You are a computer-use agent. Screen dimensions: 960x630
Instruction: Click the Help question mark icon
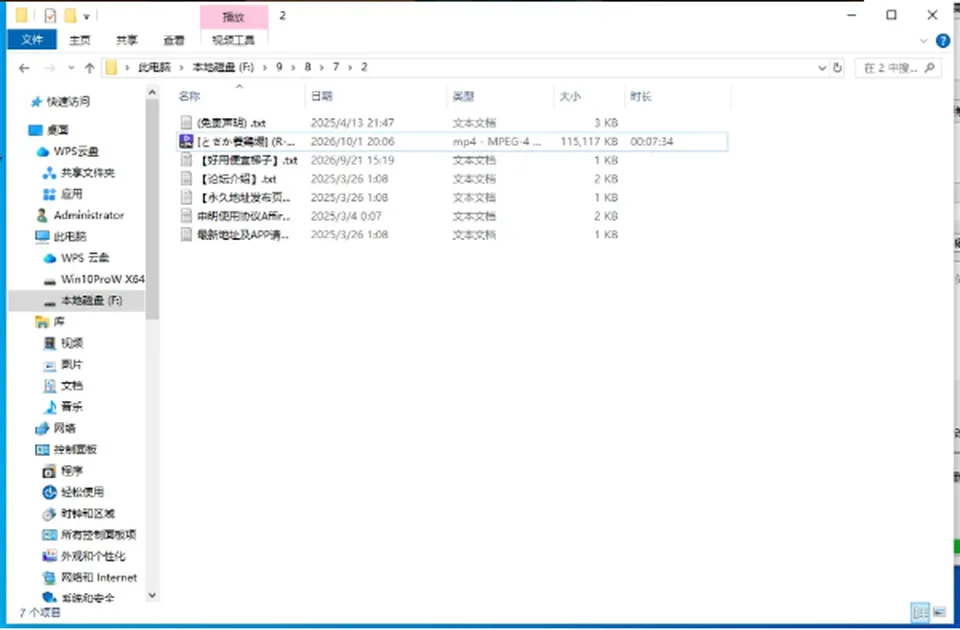(943, 41)
